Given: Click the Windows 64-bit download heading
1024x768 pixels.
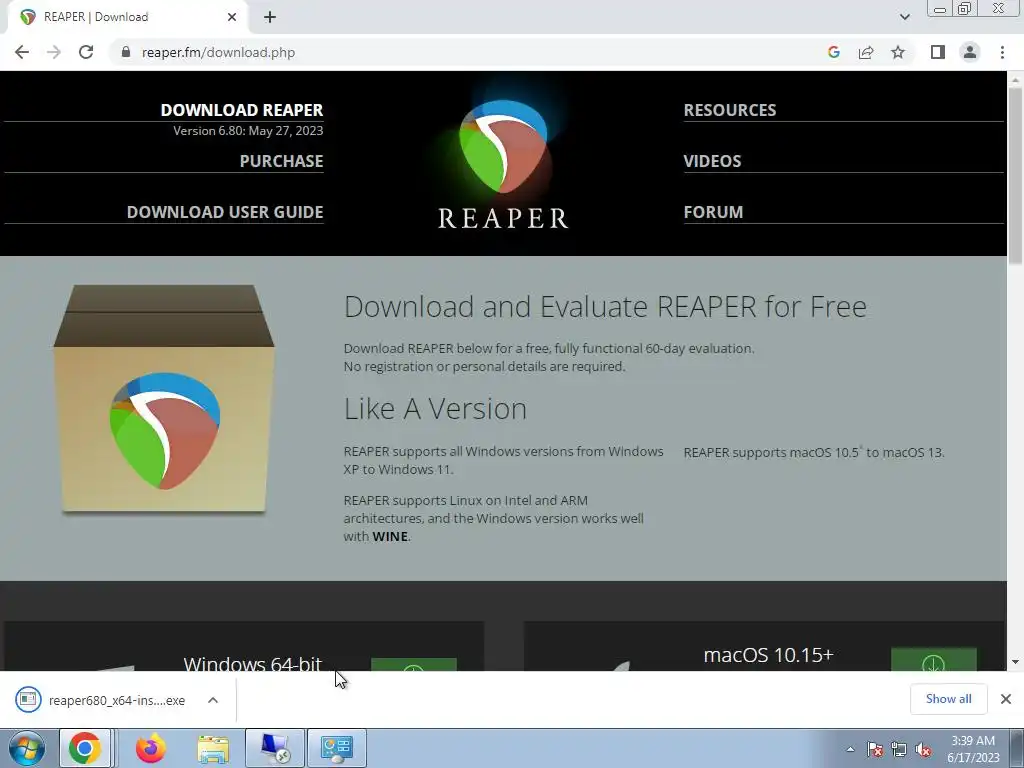Looking at the screenshot, I should pos(252,663).
